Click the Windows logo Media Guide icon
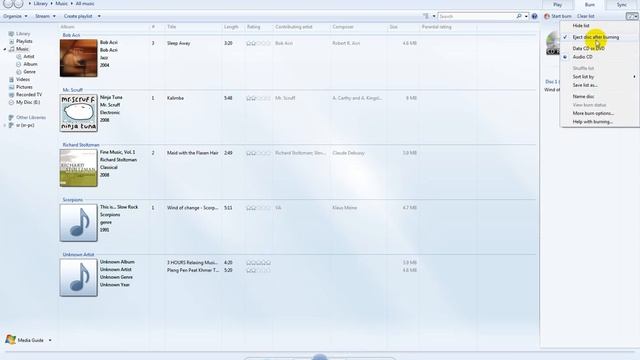 tap(11, 340)
